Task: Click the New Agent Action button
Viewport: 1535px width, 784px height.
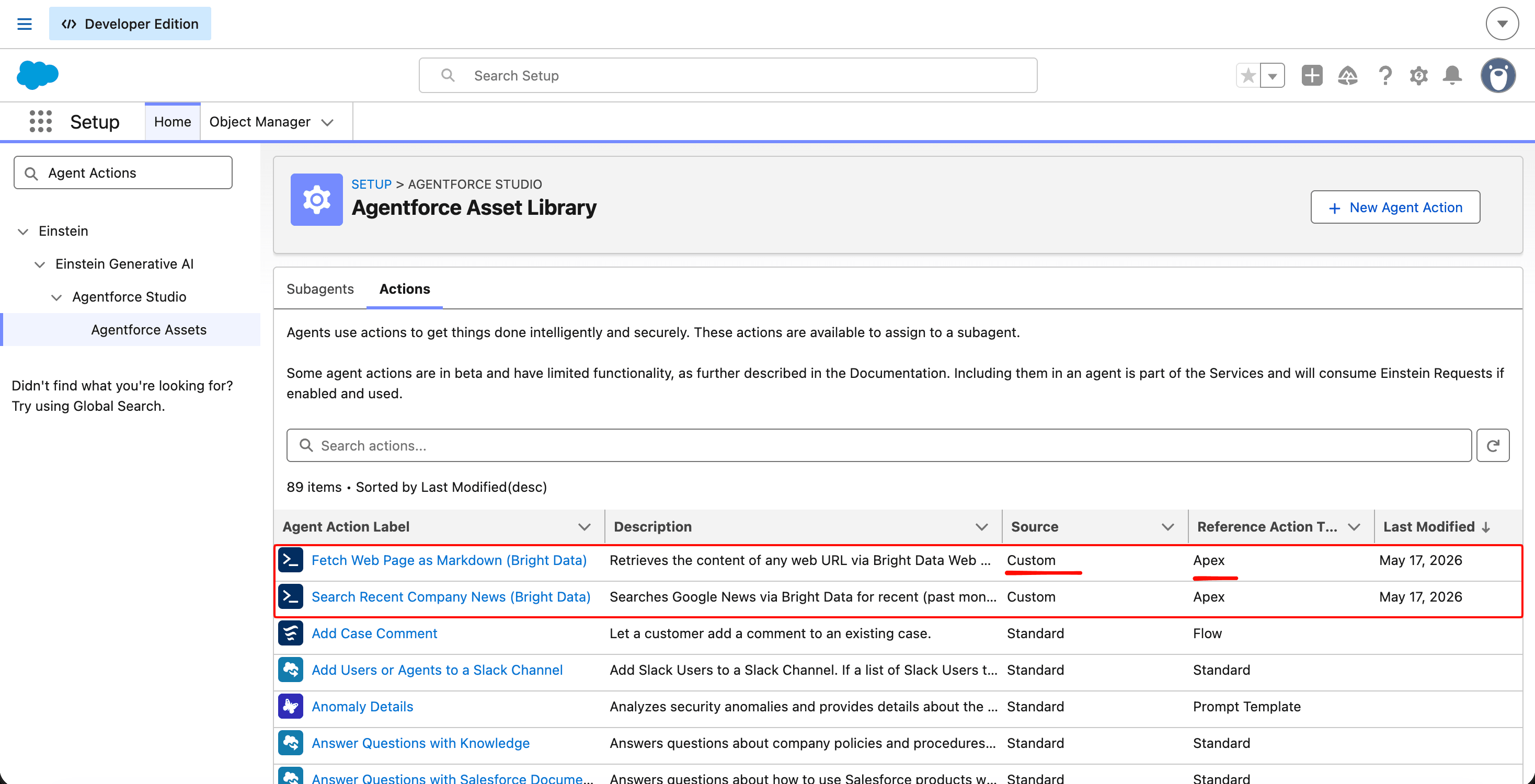Action: click(1395, 207)
